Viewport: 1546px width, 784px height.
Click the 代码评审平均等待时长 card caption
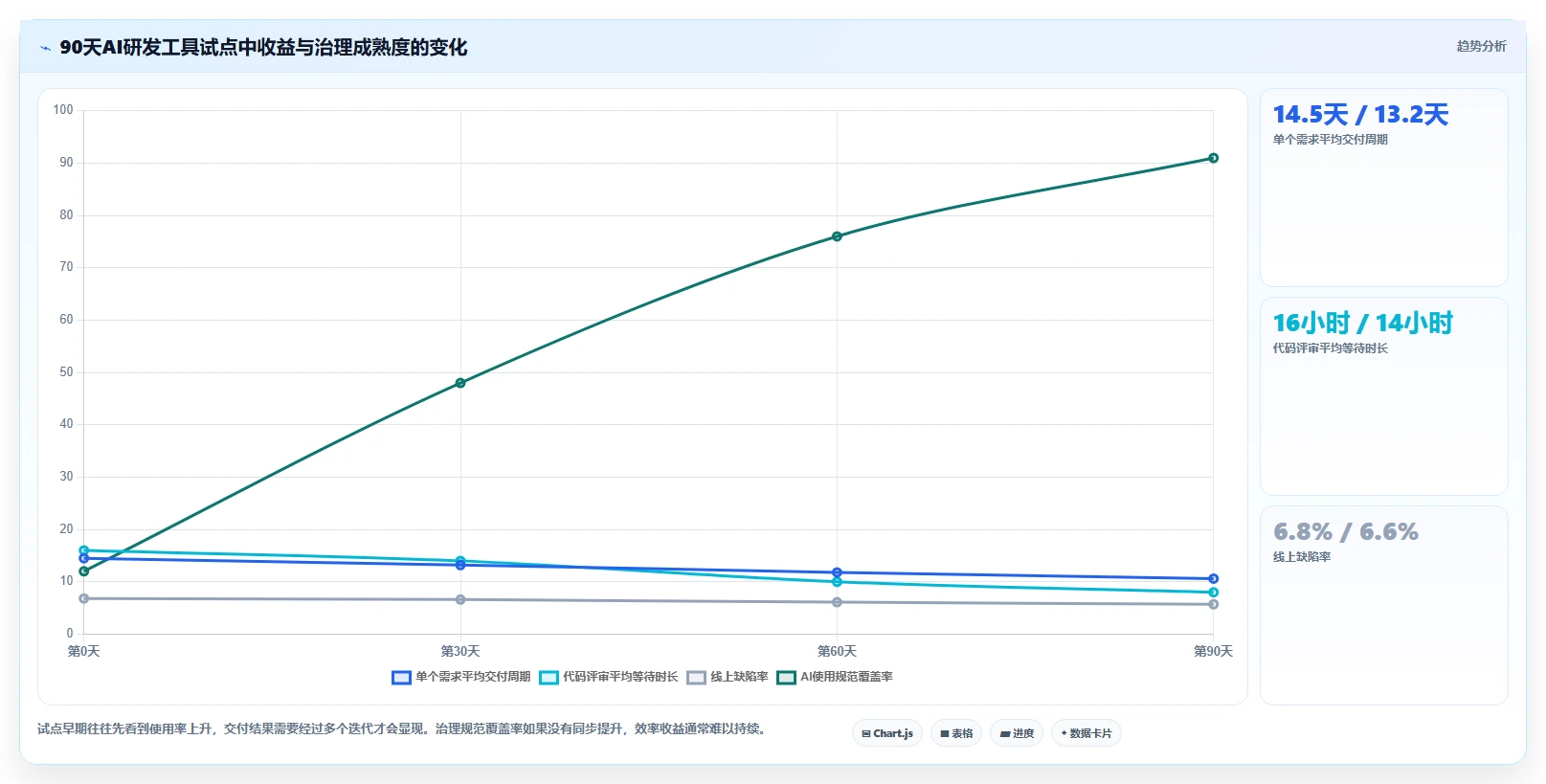pos(1330,348)
